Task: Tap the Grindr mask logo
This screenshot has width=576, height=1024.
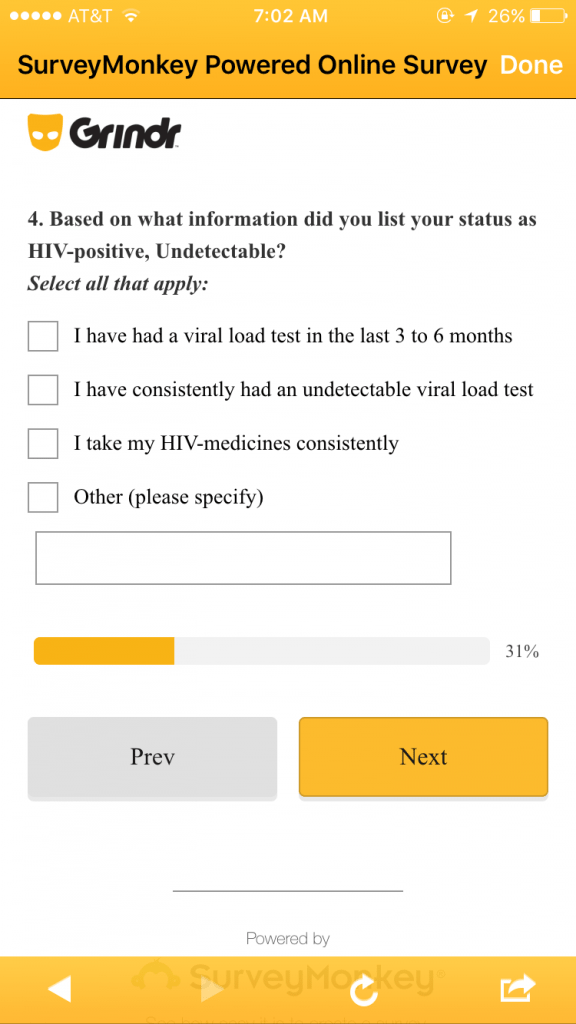Action: [x=45, y=133]
